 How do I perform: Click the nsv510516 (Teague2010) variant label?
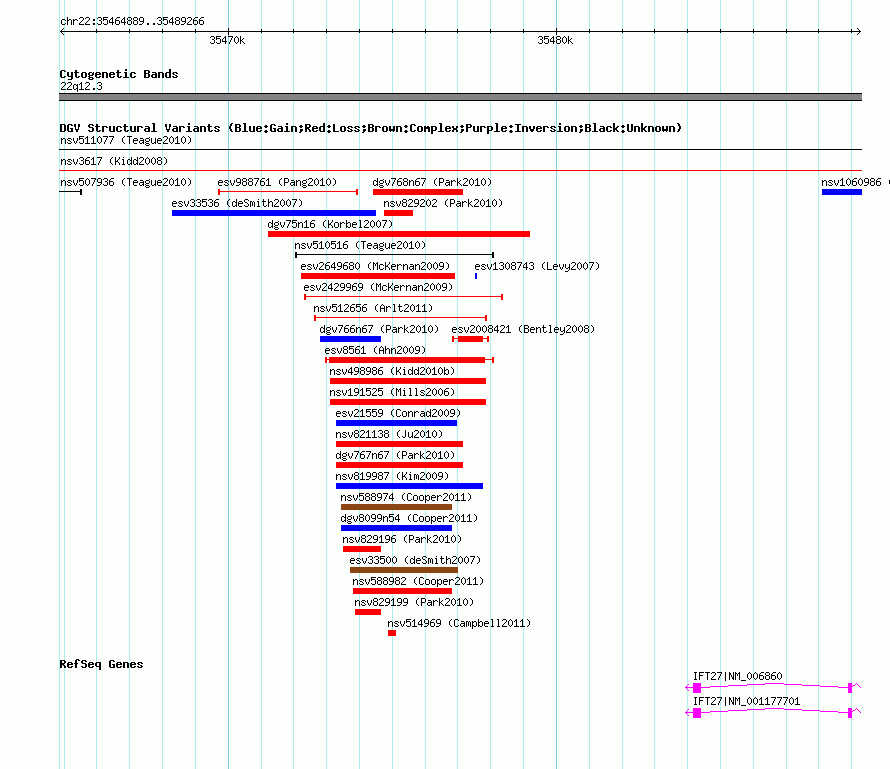click(360, 245)
